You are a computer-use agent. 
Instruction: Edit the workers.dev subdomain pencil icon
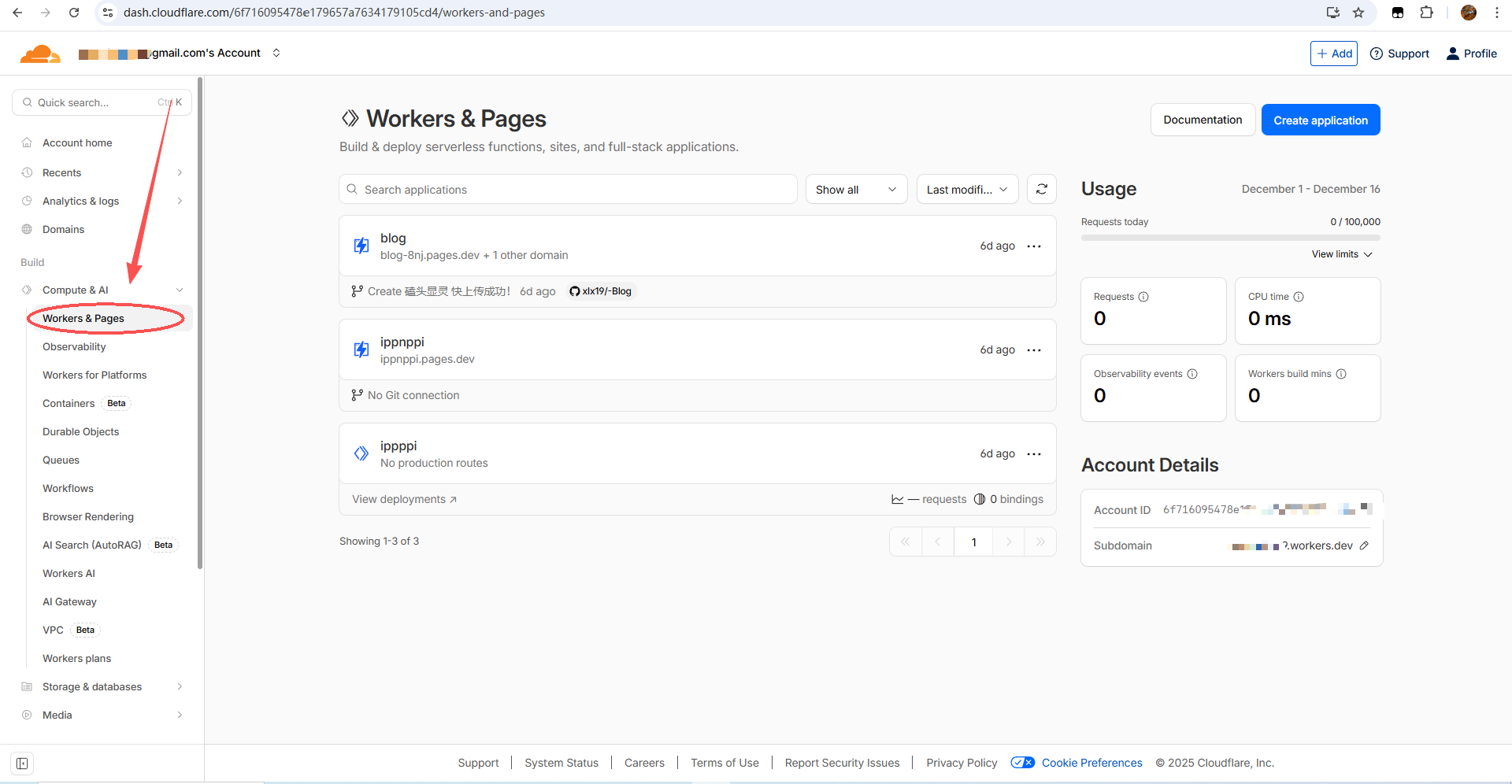pos(1364,545)
